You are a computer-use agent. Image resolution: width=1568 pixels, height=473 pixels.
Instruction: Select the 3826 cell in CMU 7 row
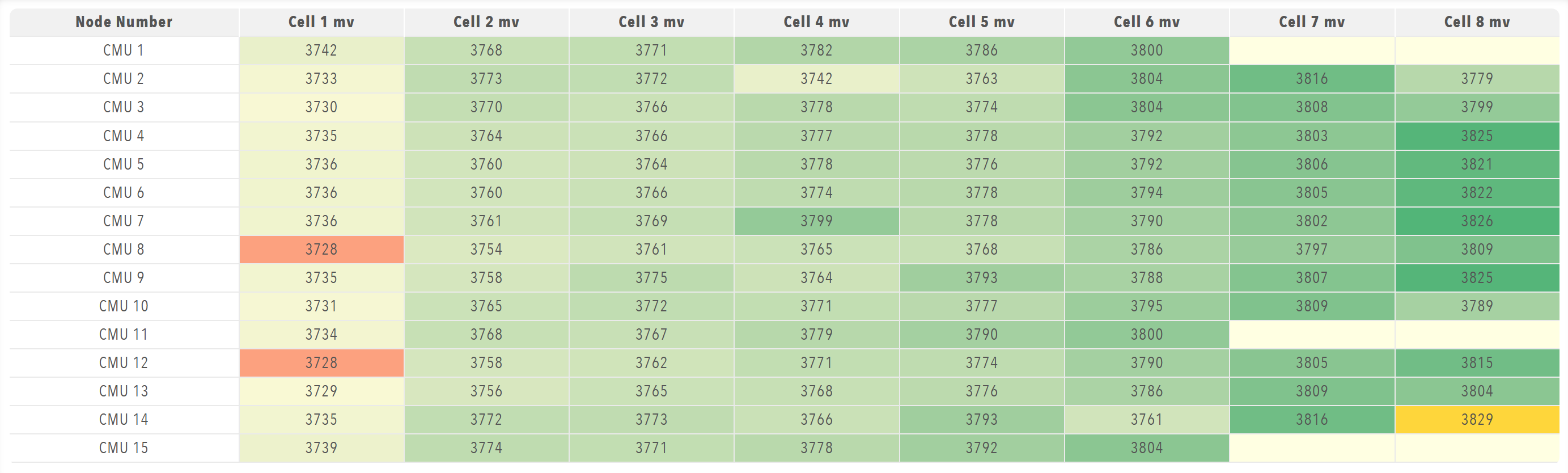pos(1477,221)
